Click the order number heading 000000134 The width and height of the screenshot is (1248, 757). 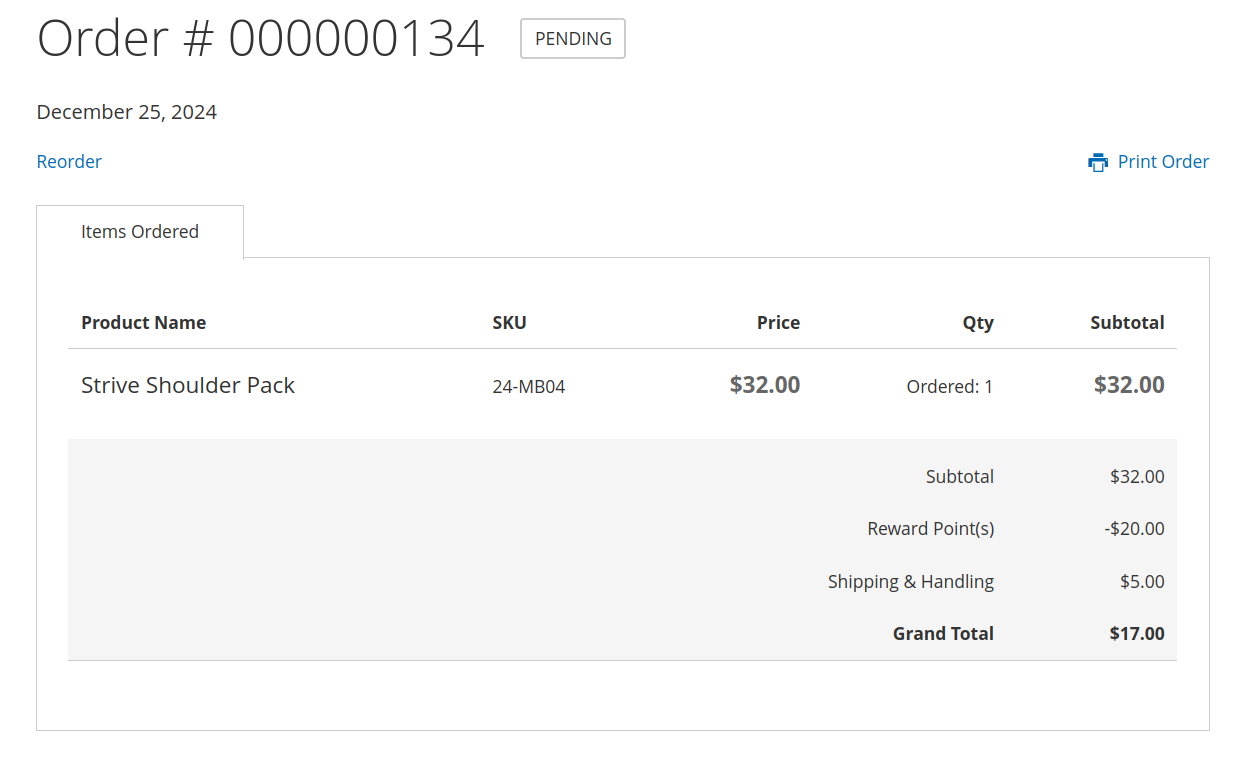[260, 38]
